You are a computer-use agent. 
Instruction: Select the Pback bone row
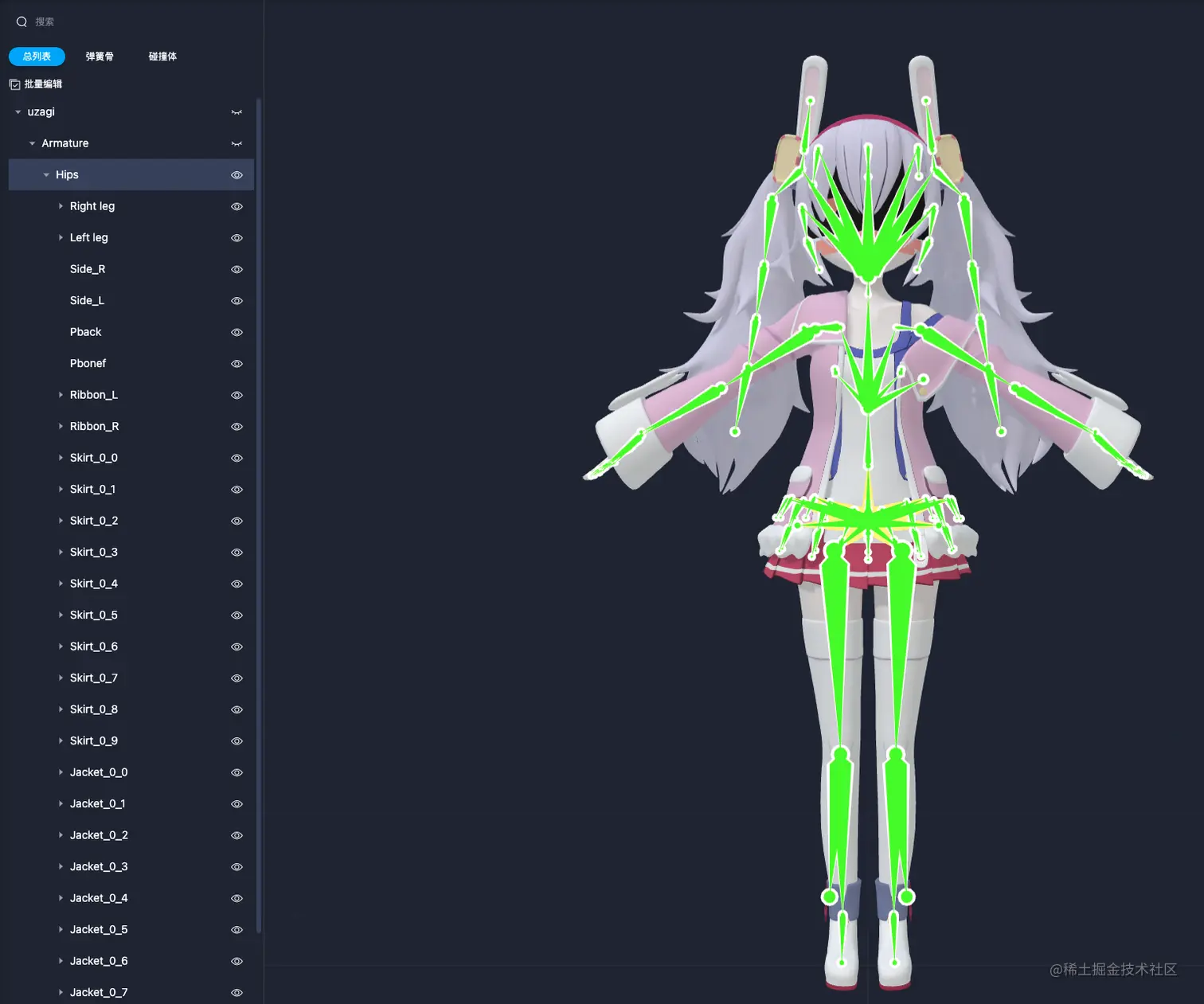coord(131,332)
